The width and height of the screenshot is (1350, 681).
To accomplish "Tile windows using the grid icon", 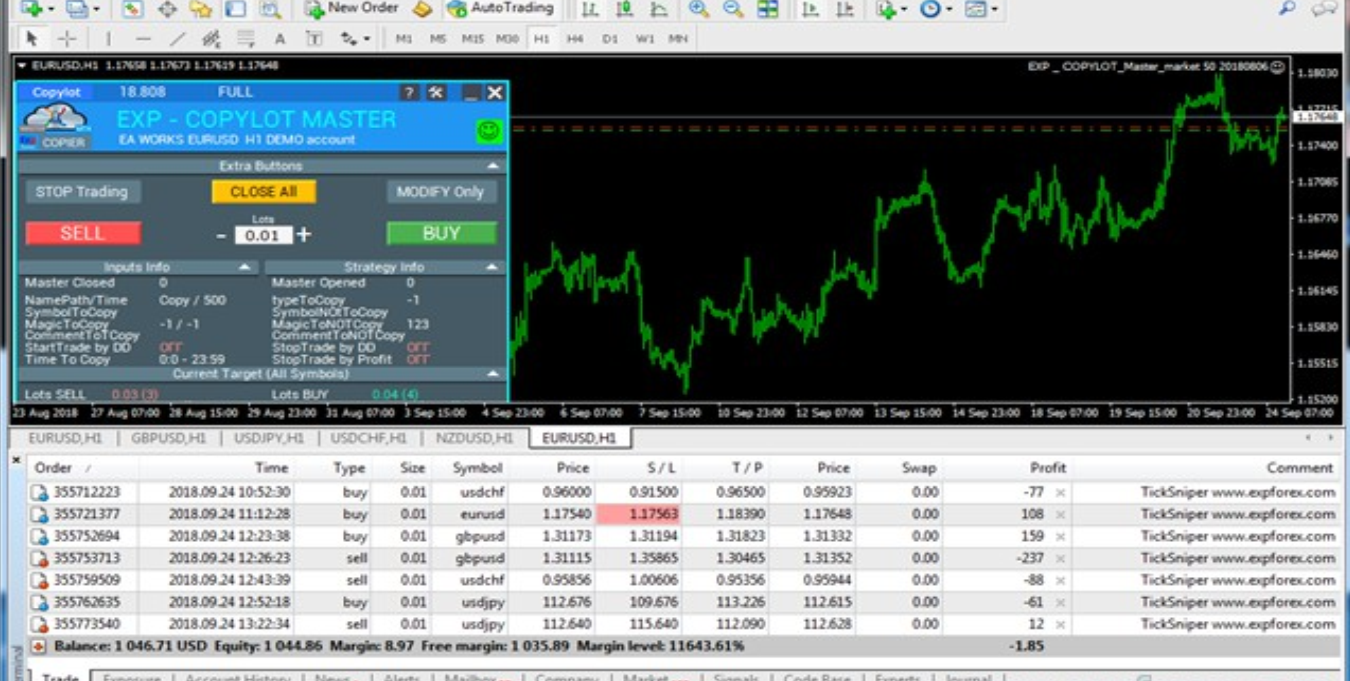I will click(767, 10).
